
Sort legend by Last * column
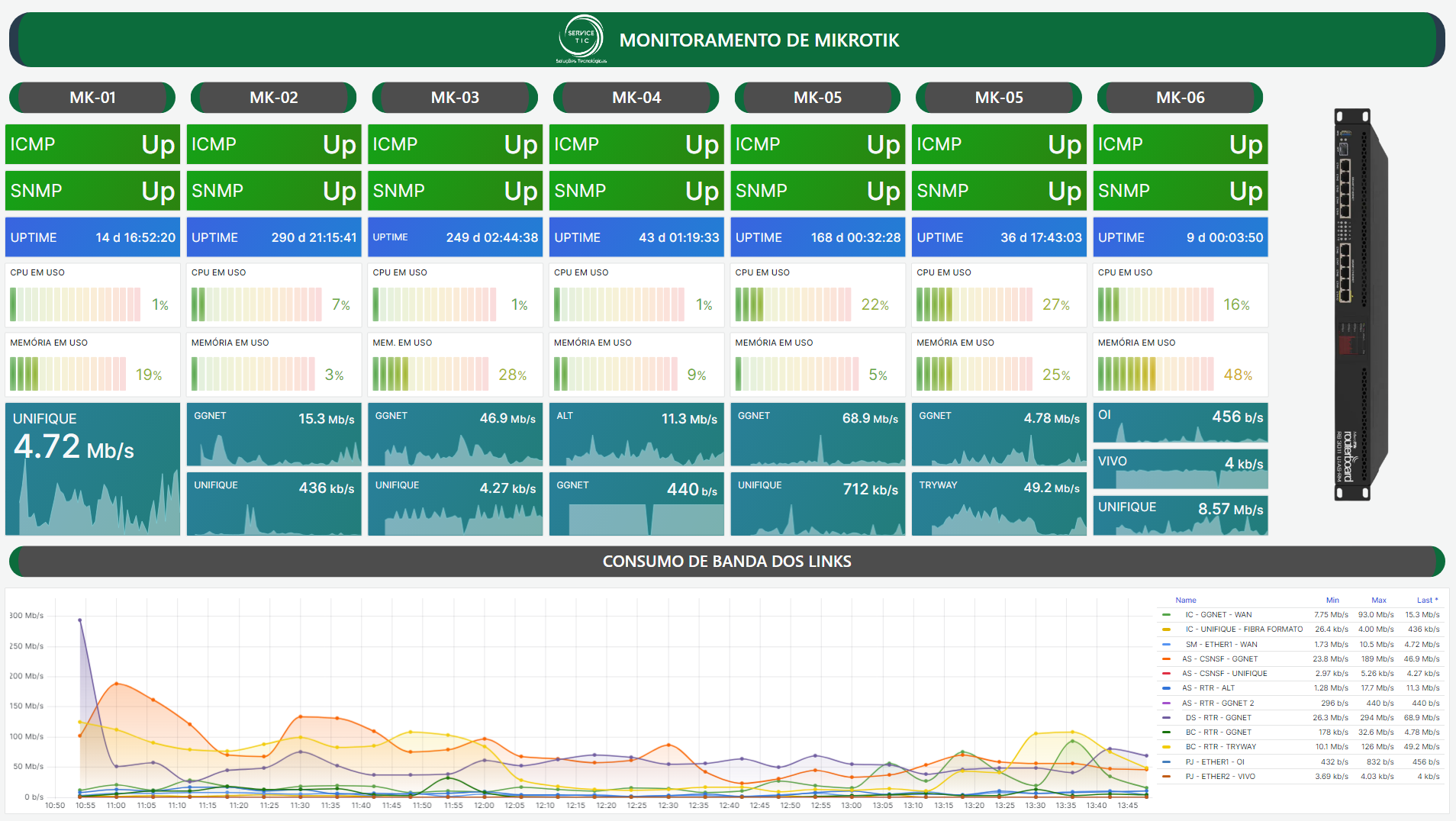[x=1427, y=600]
